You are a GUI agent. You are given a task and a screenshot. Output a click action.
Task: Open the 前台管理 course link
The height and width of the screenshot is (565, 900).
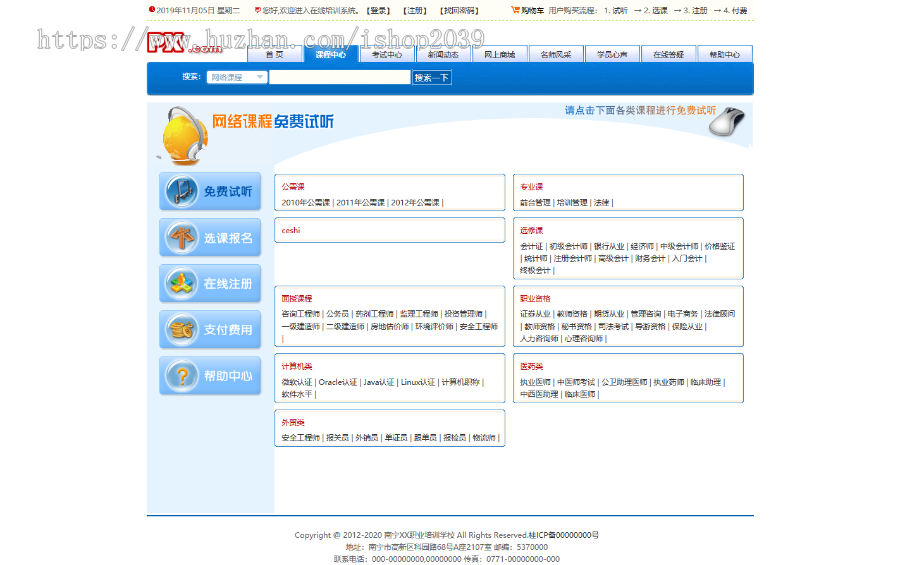(535, 203)
